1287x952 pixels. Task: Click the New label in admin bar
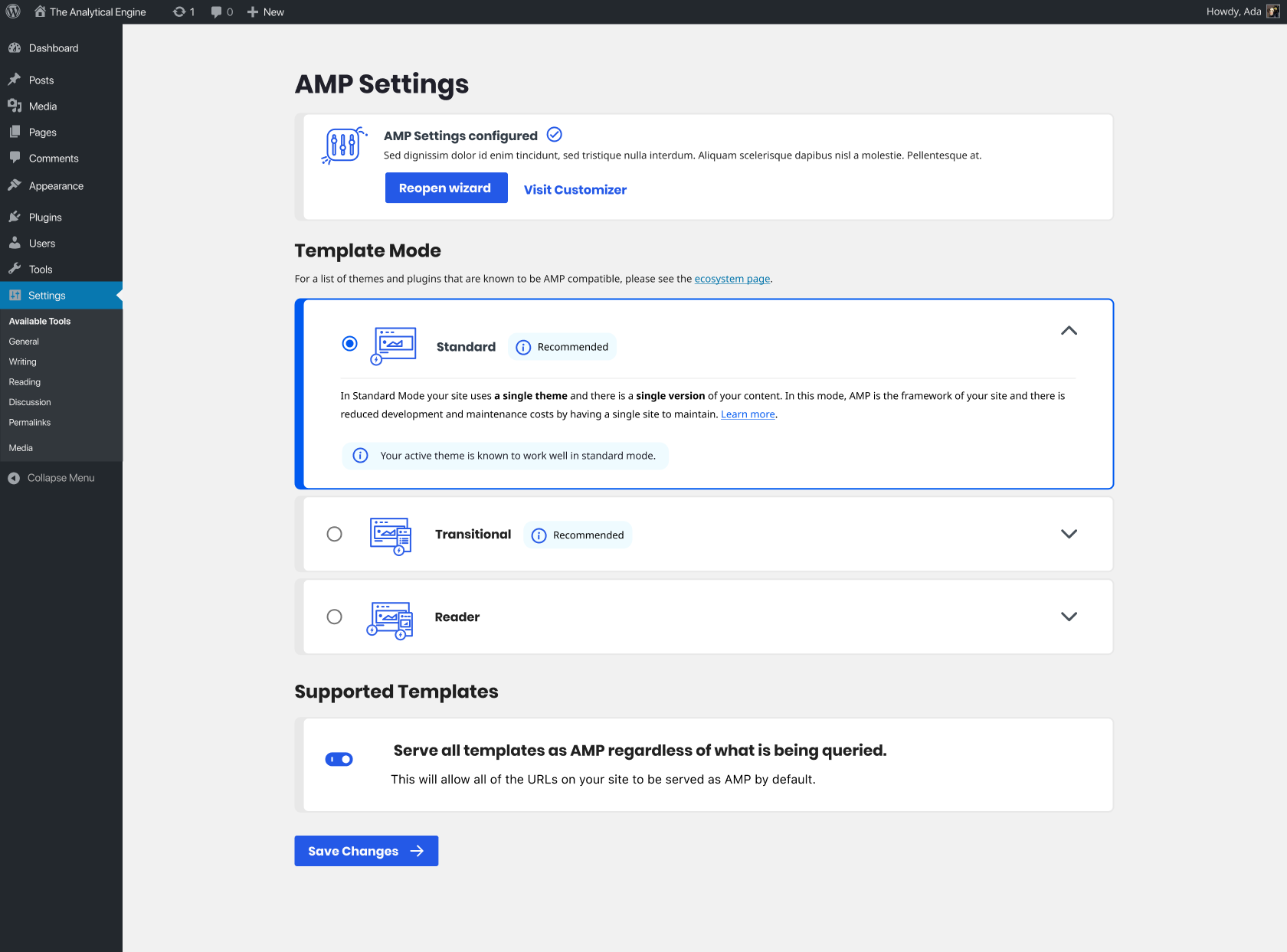click(273, 12)
